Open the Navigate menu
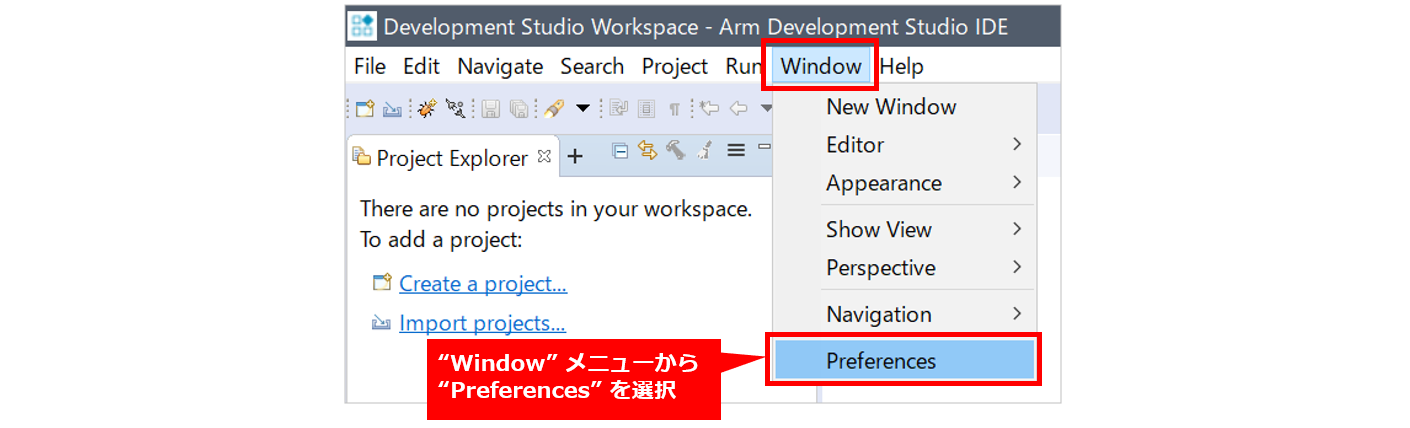 point(500,67)
